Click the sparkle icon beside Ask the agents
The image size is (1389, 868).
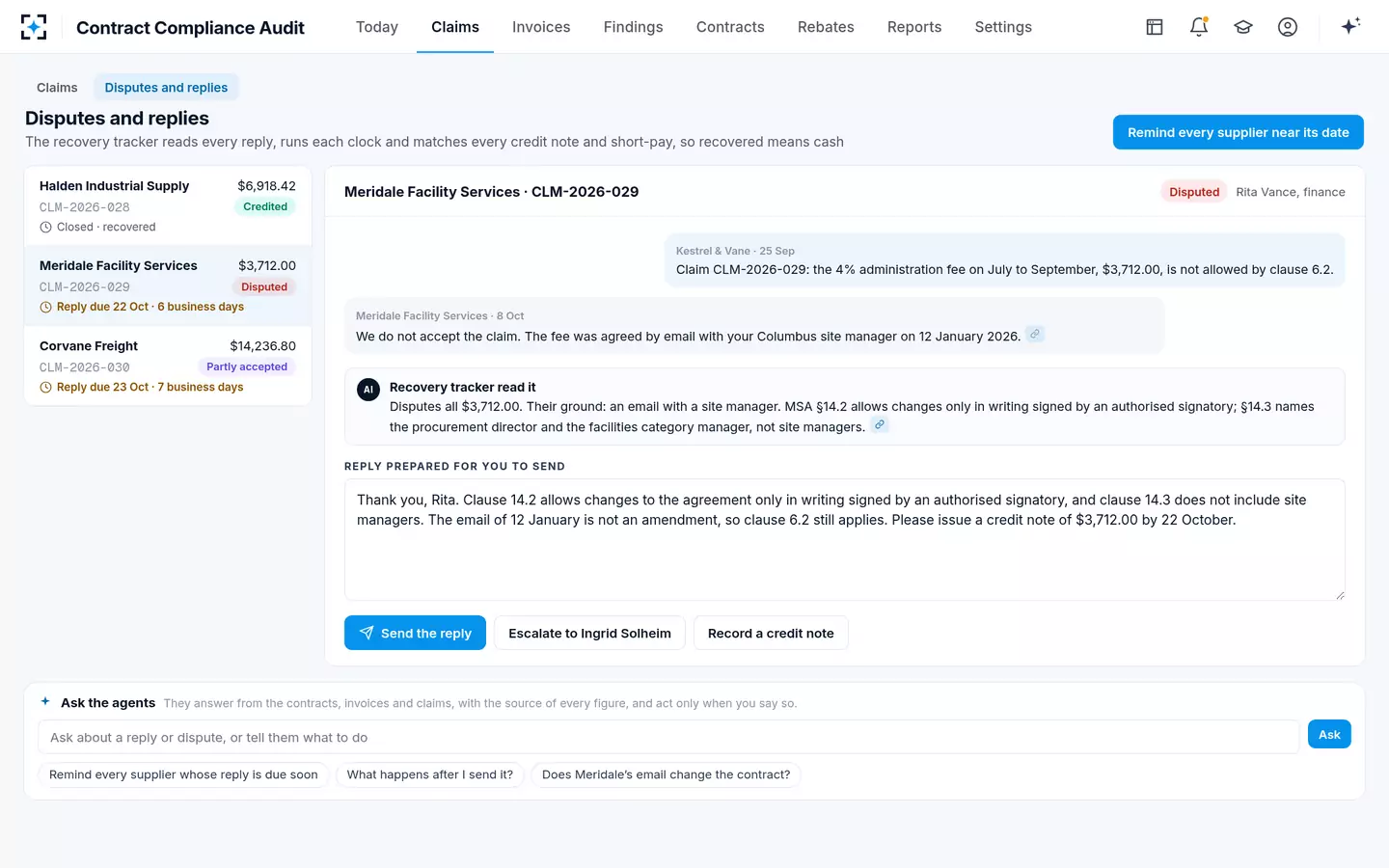pyautogui.click(x=45, y=701)
